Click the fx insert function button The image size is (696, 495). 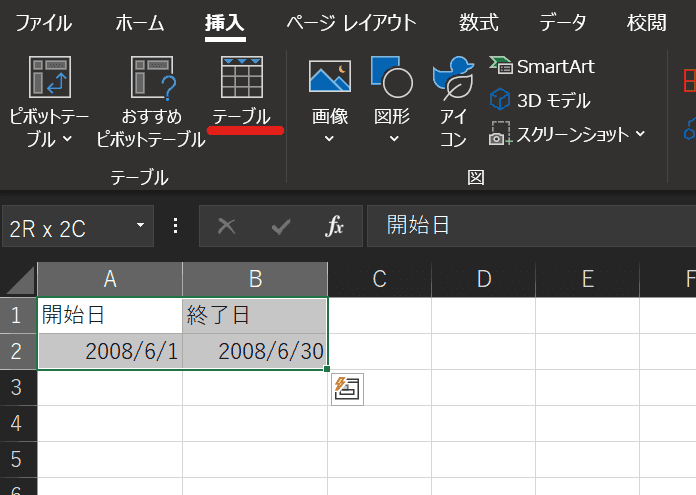tap(334, 227)
